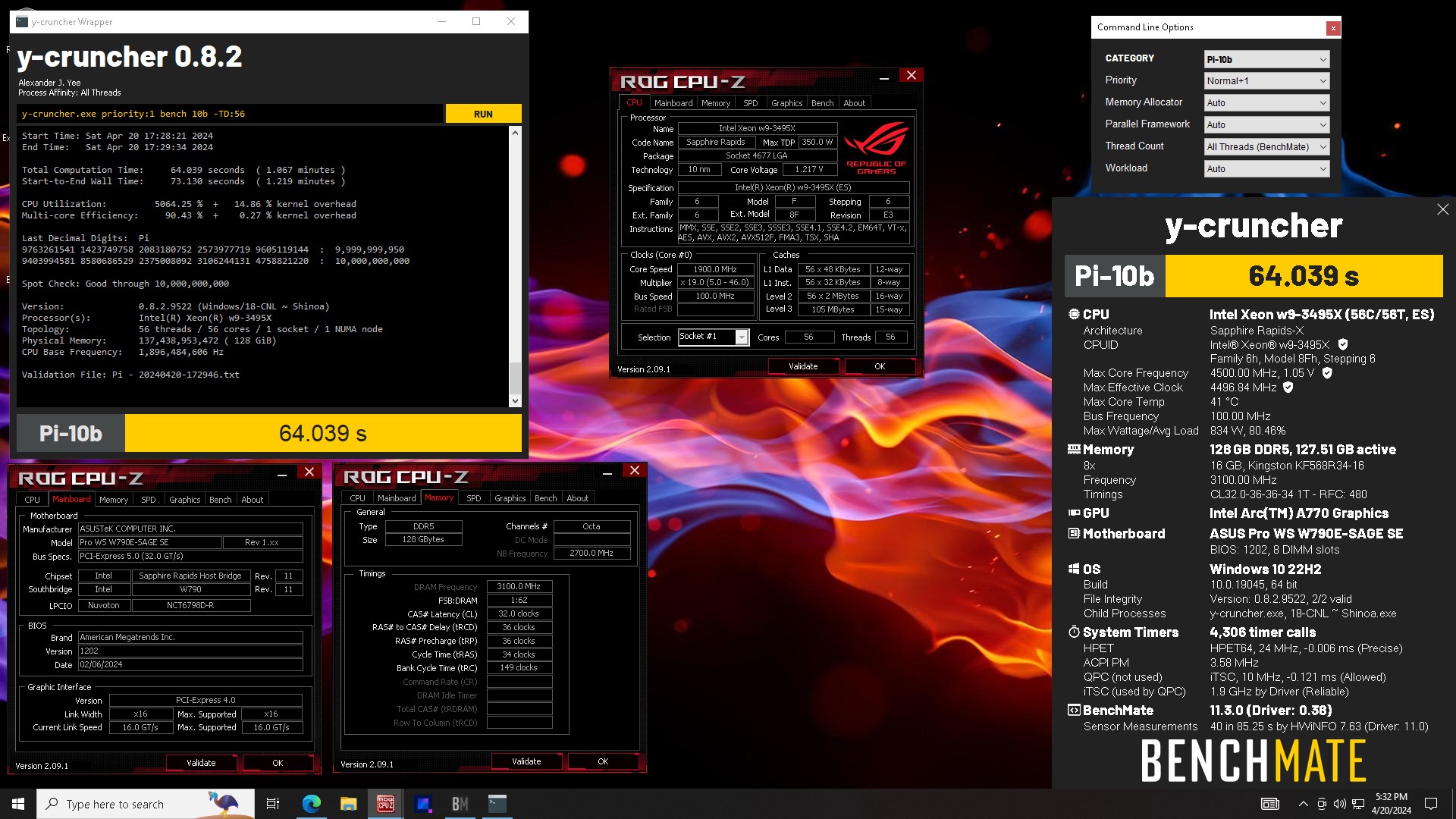Image resolution: width=1456 pixels, height=819 pixels.
Task: Click the ROG Republic of Gamers logo
Action: coord(876,149)
